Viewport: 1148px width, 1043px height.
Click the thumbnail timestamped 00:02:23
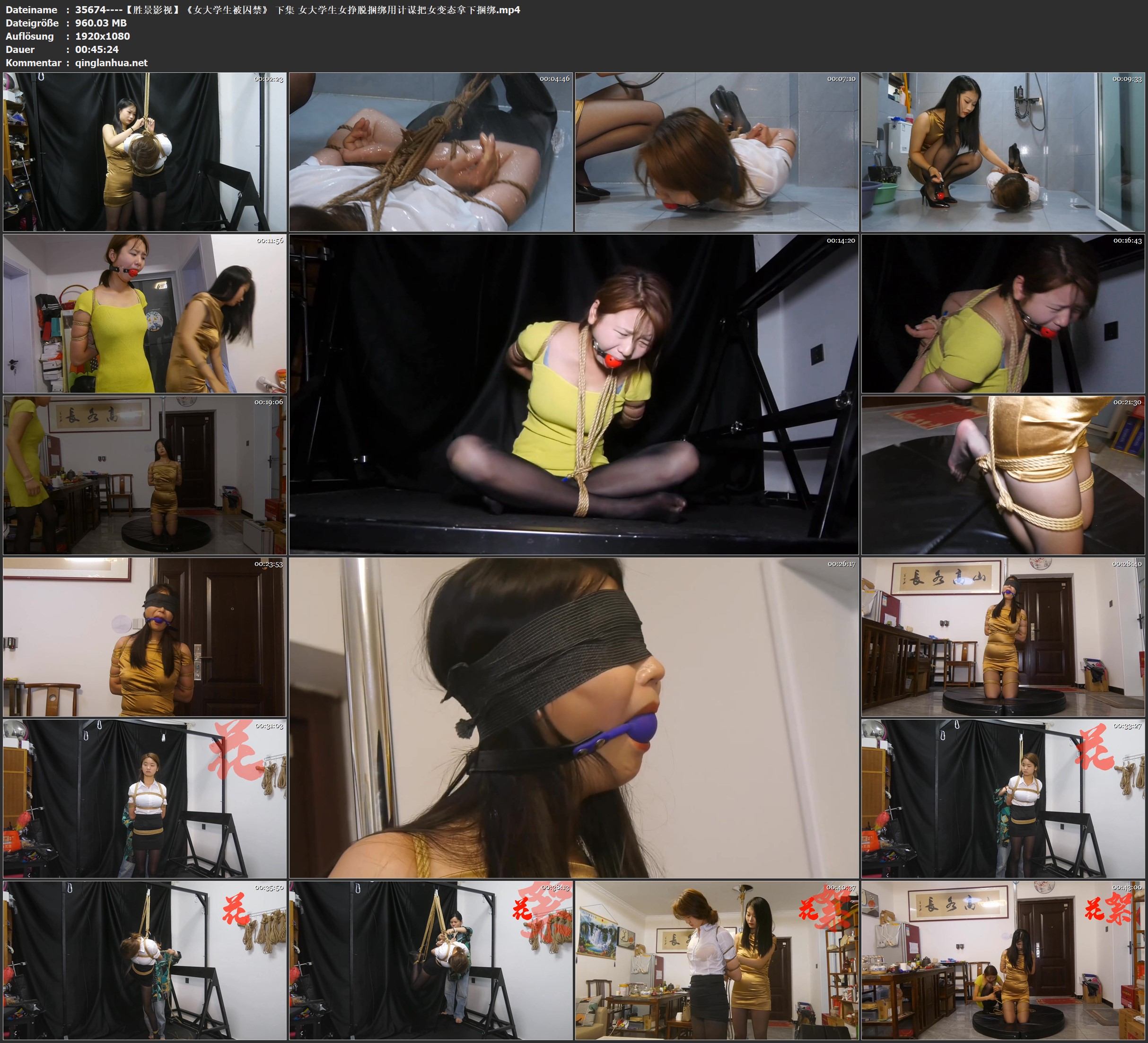[145, 151]
